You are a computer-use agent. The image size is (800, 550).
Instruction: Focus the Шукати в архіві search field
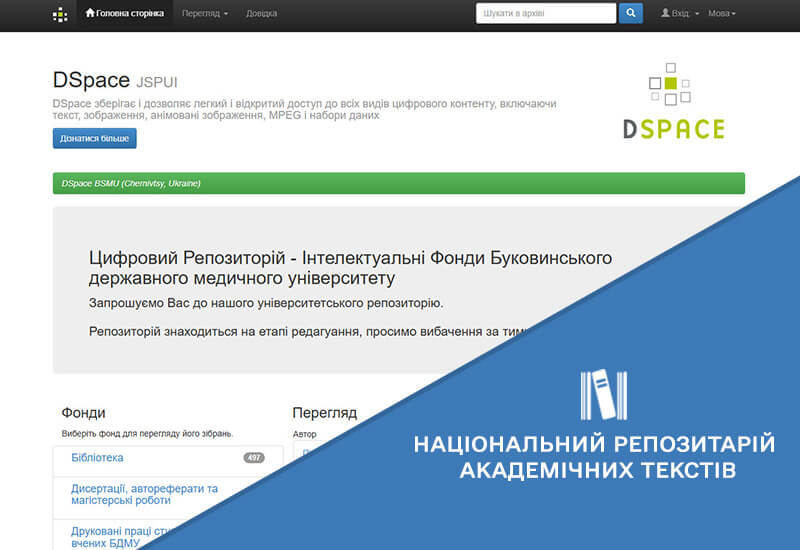[x=545, y=13]
